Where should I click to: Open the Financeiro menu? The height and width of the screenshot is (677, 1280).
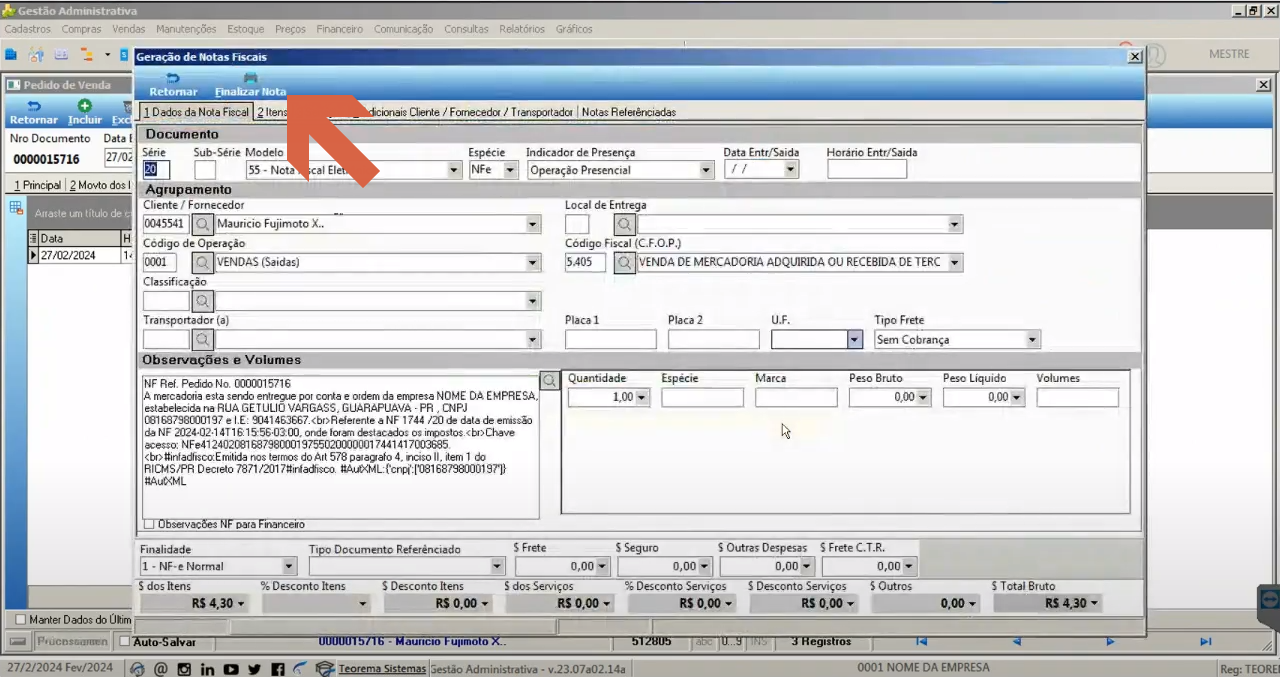point(340,29)
